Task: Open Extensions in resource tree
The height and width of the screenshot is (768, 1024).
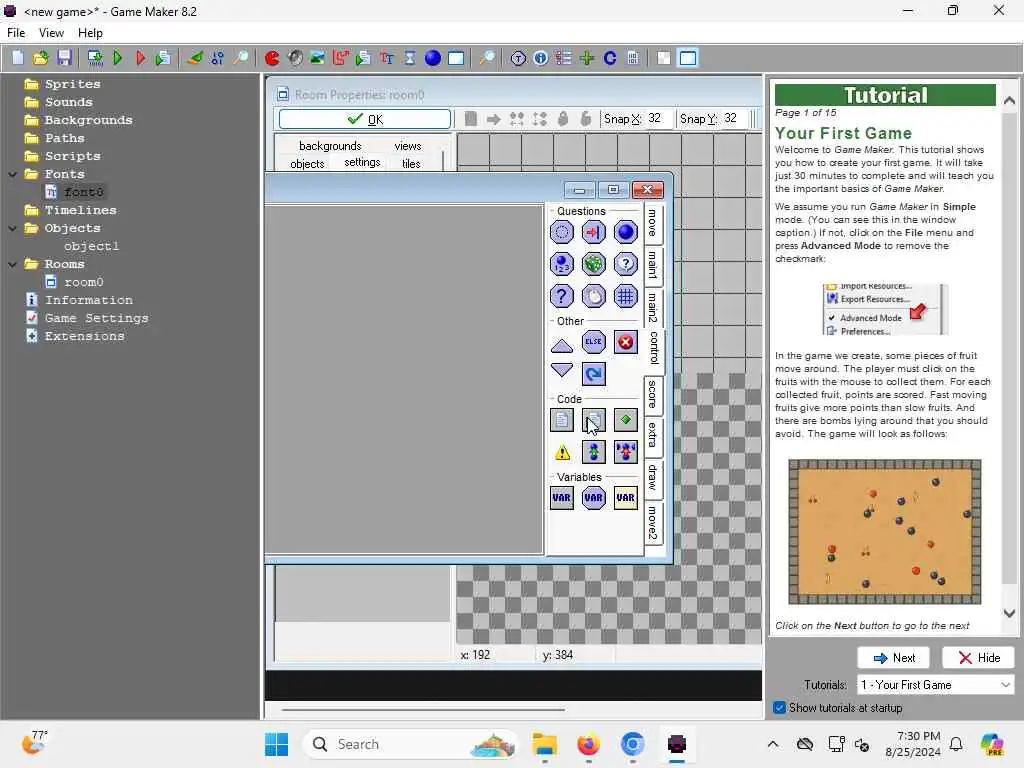Action: click(84, 336)
